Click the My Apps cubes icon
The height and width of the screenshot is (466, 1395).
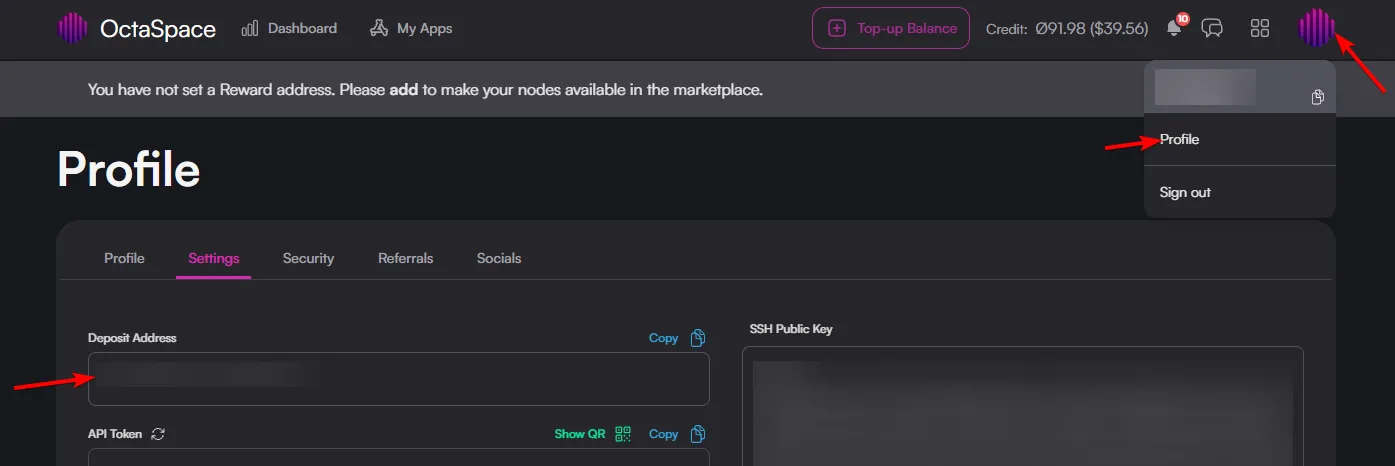coord(379,28)
